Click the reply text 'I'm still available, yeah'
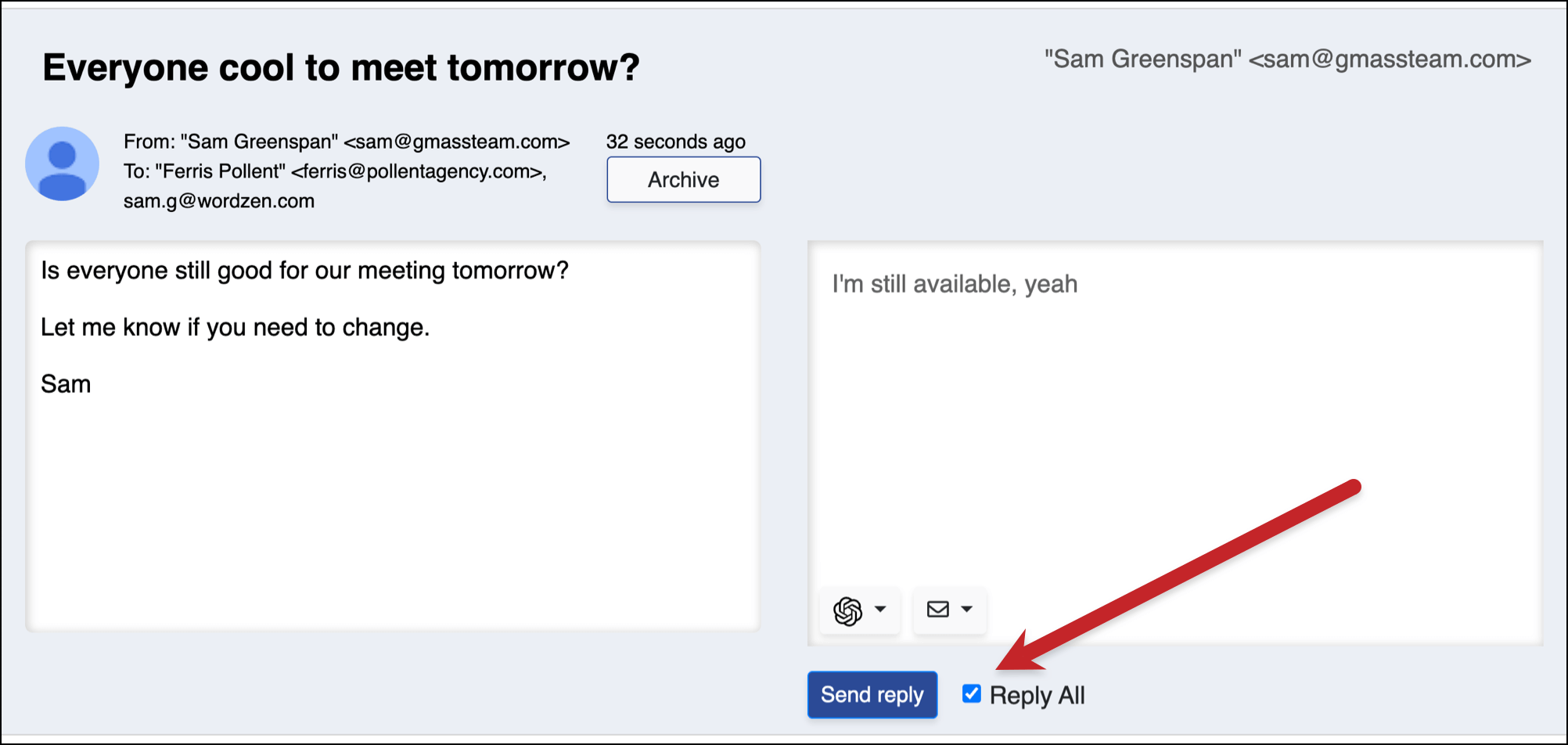Image resolution: width=1568 pixels, height=745 pixels. tap(955, 284)
